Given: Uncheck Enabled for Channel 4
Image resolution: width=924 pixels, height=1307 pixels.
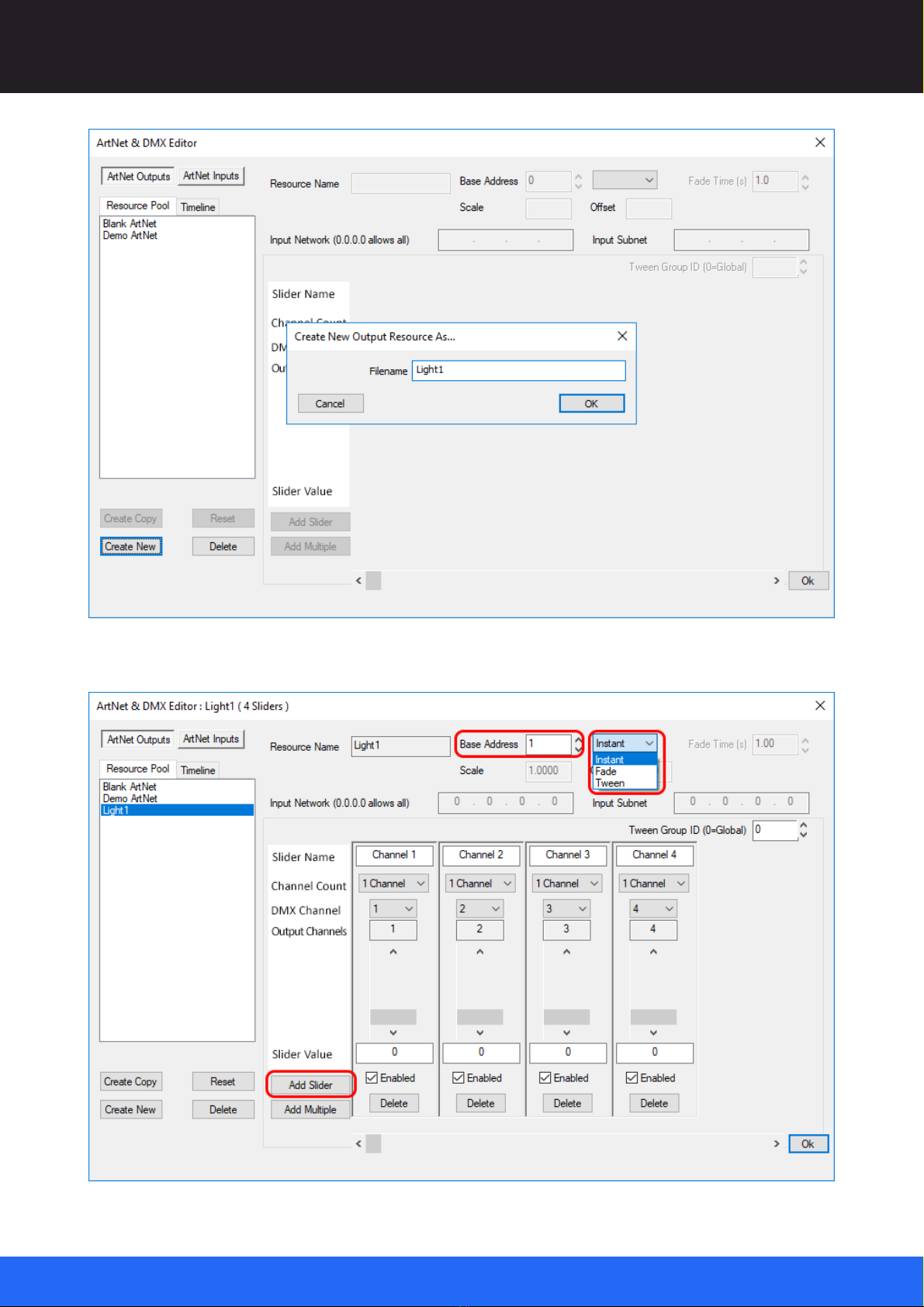Looking at the screenshot, I should [x=632, y=1078].
